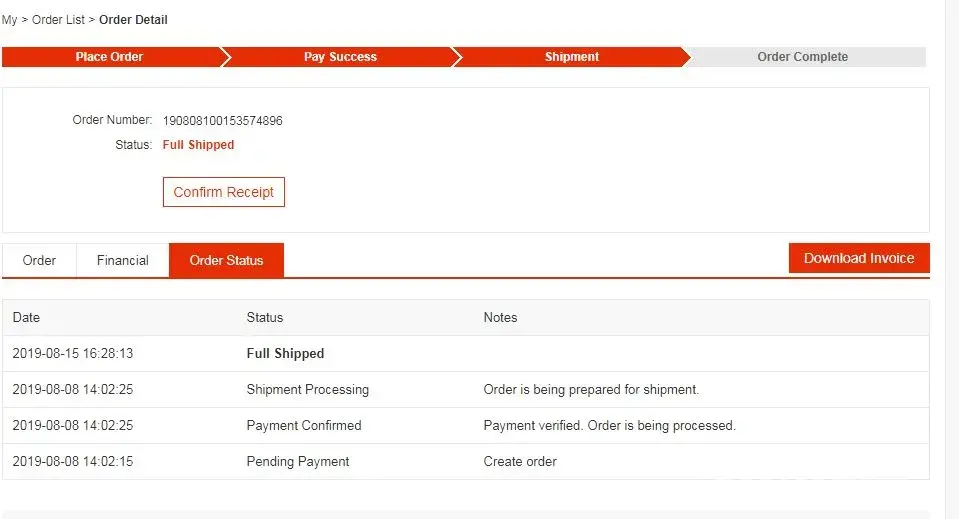Click the Pending Payment status row
The width and height of the screenshot is (959, 519).
coord(298,461)
